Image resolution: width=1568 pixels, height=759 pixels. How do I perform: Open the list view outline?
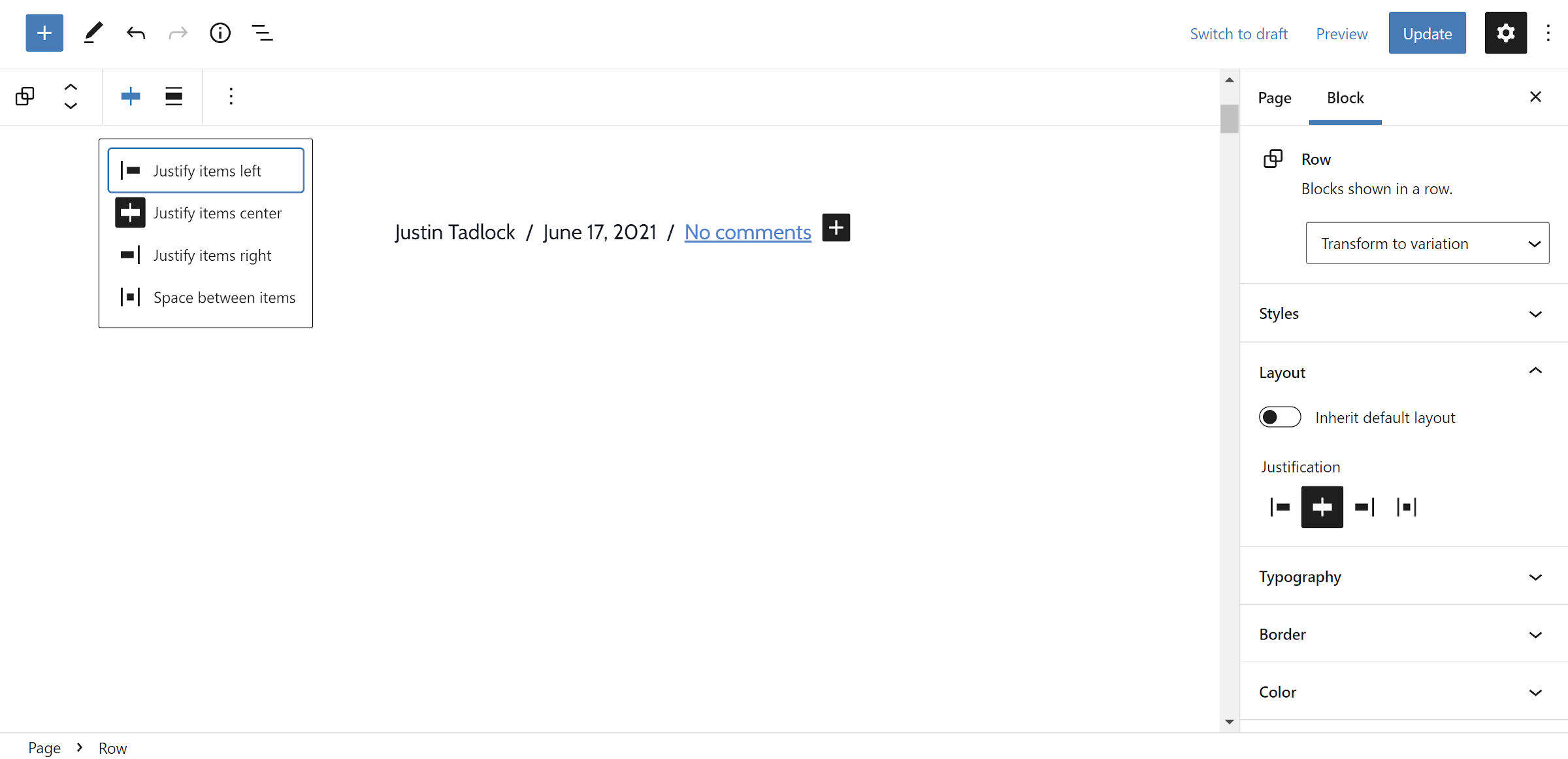262,33
